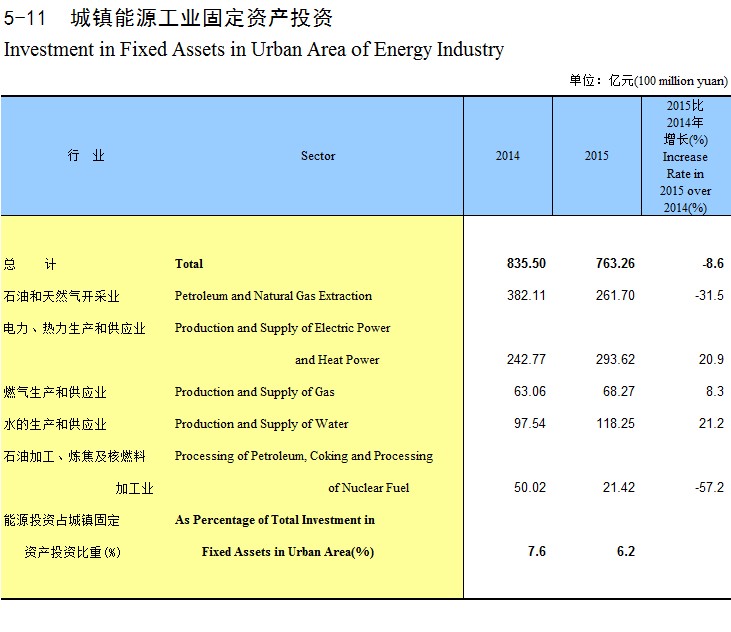Click 石油和天然气开采业 row label

(62, 296)
